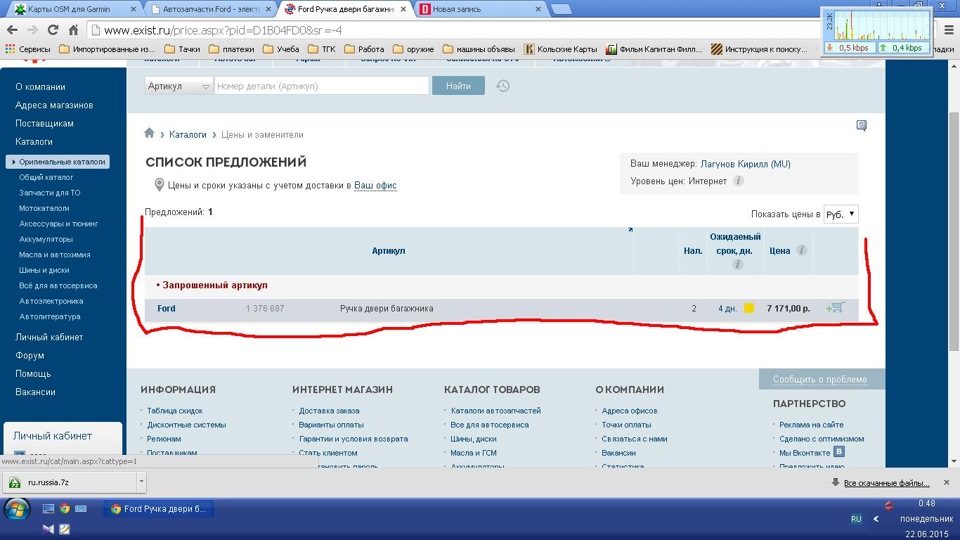Open the Windows Start button
The image size is (960, 540).
(x=17, y=509)
